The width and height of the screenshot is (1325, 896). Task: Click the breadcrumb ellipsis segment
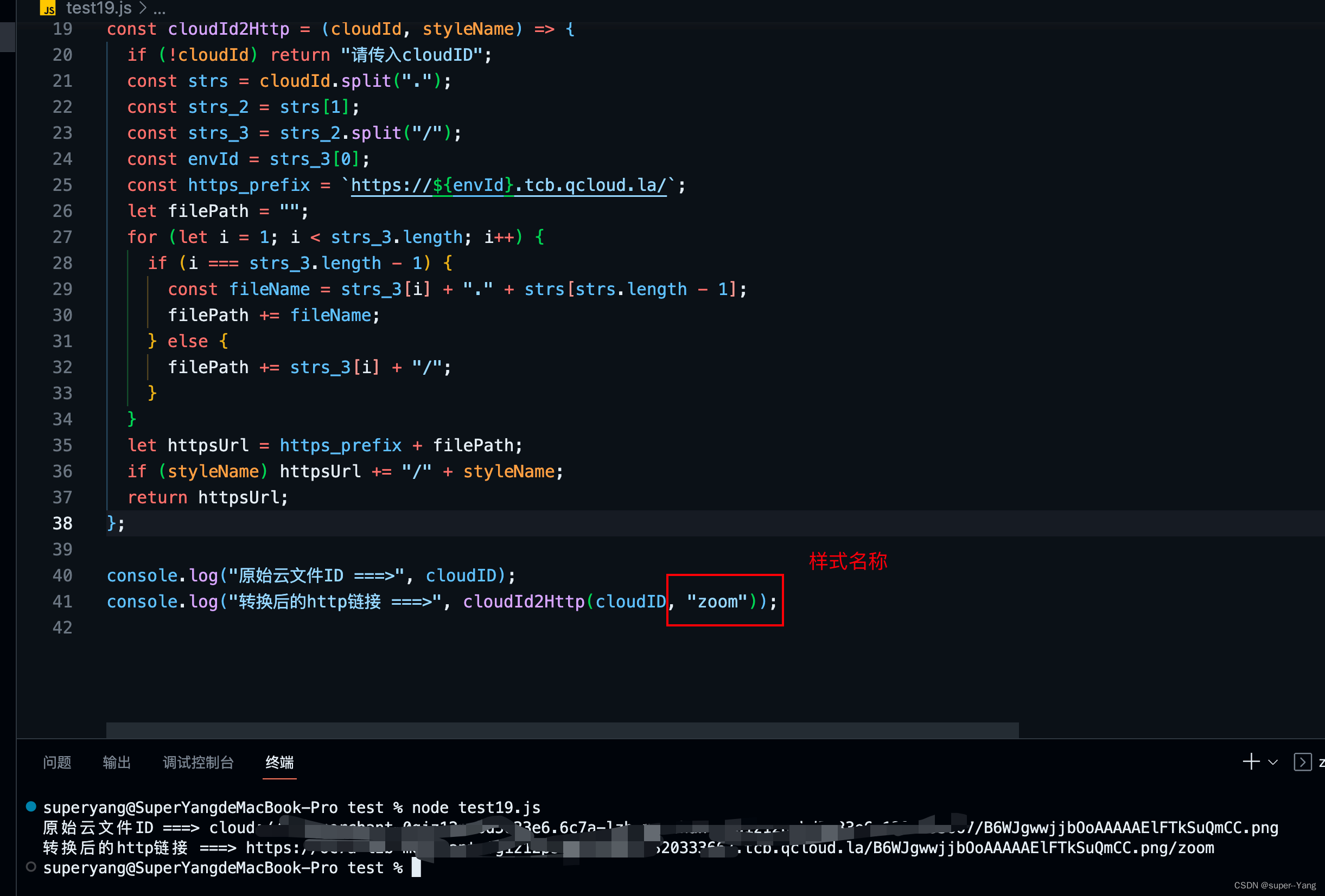(160, 9)
